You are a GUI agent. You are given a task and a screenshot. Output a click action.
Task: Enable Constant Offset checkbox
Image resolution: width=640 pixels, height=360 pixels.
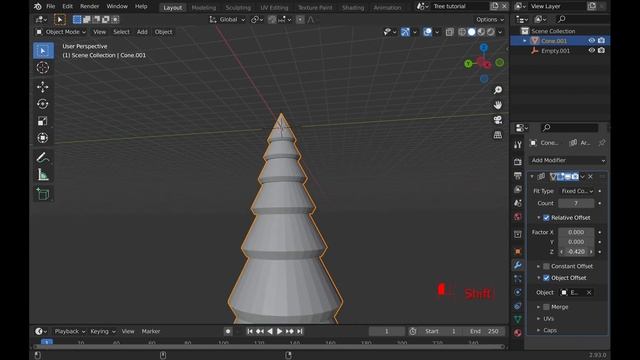click(546, 266)
